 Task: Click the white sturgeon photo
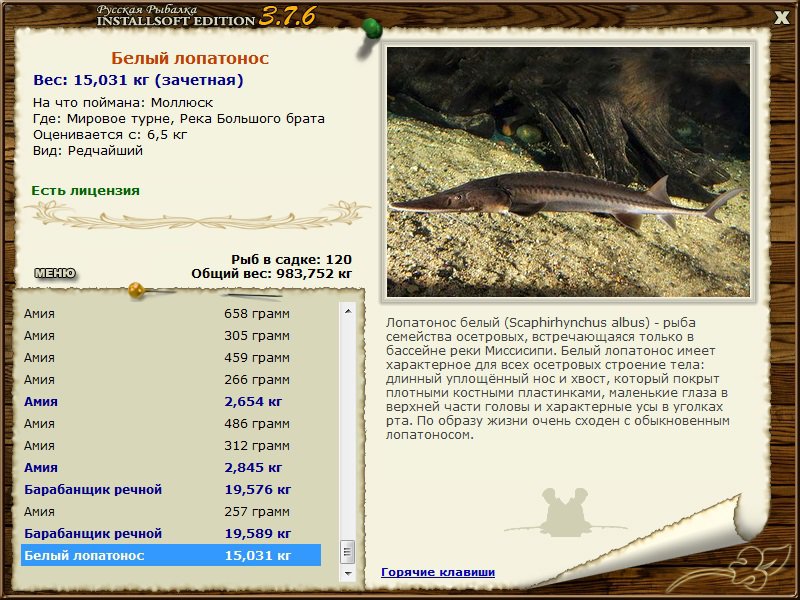568,172
